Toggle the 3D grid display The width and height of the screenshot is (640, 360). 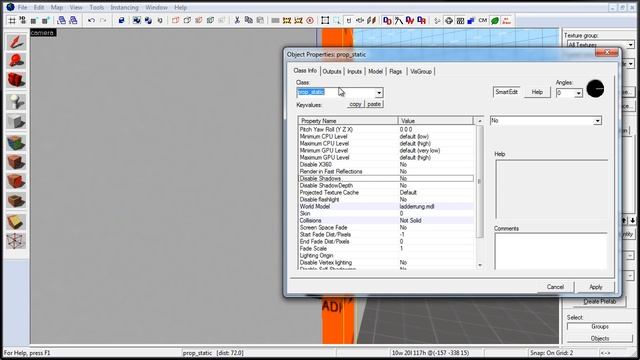tap(22, 20)
